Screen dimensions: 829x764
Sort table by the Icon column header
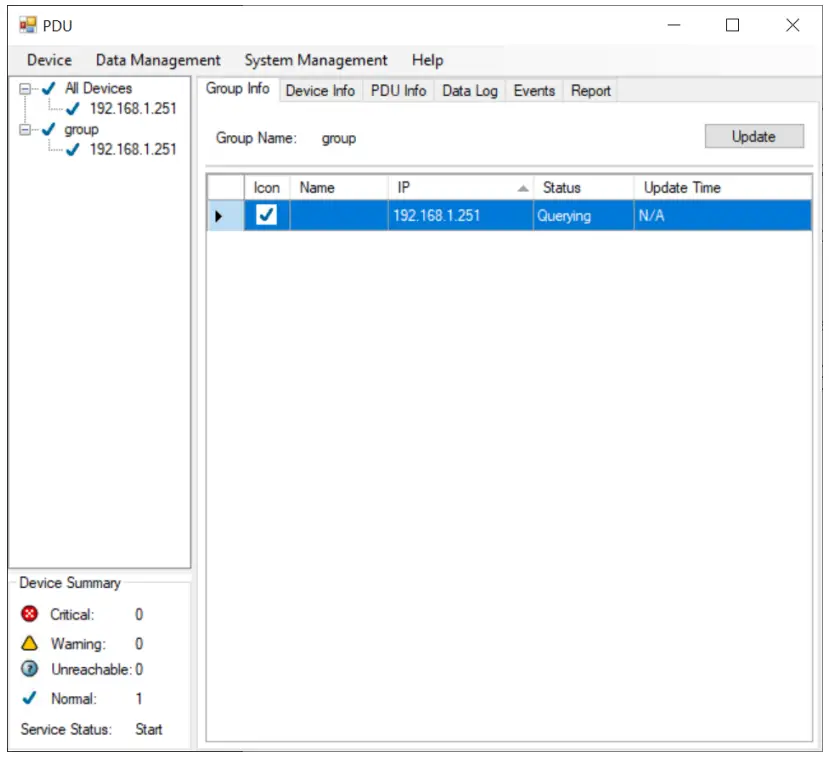pyautogui.click(x=266, y=188)
